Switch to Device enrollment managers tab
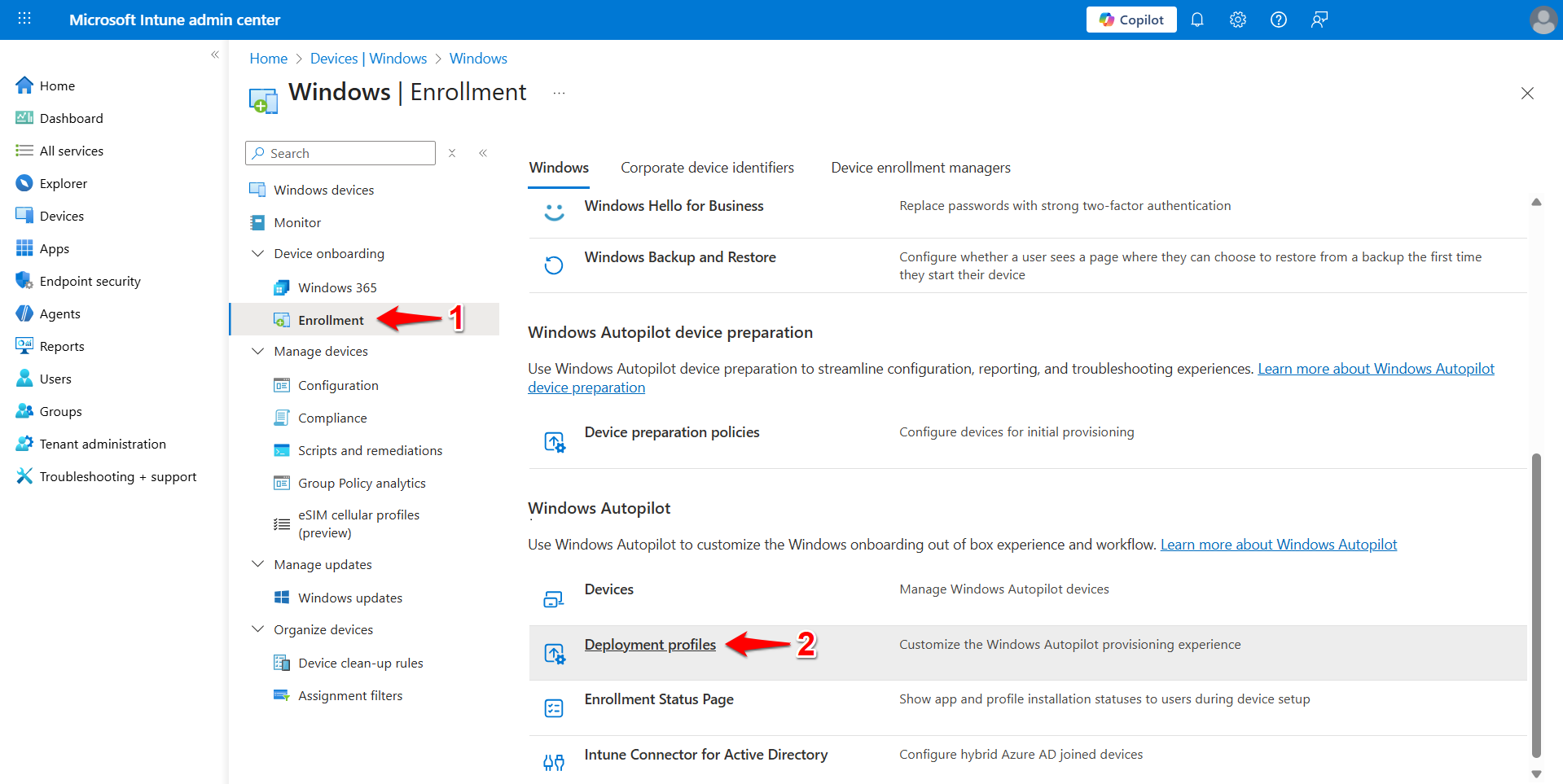The height and width of the screenshot is (784, 1563). pos(920,168)
